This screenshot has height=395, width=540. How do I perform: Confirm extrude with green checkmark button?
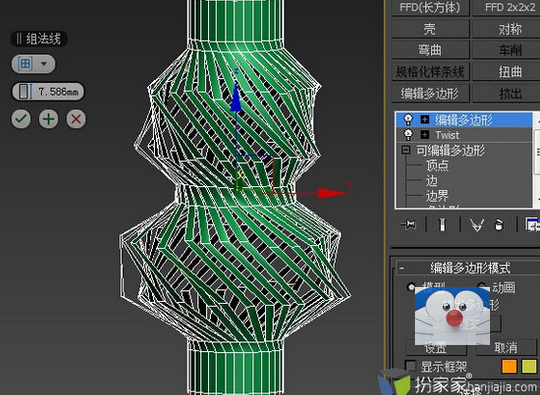pyautogui.click(x=21, y=119)
